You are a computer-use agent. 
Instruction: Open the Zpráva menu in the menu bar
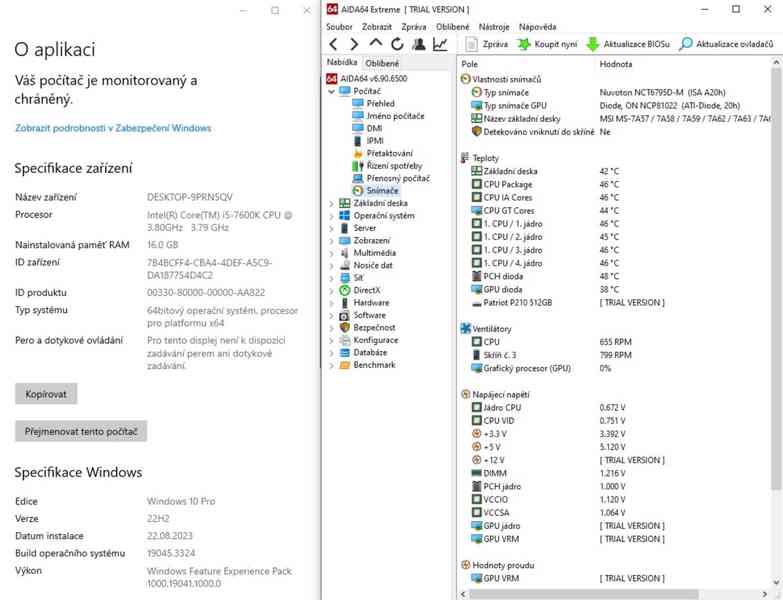(413, 27)
